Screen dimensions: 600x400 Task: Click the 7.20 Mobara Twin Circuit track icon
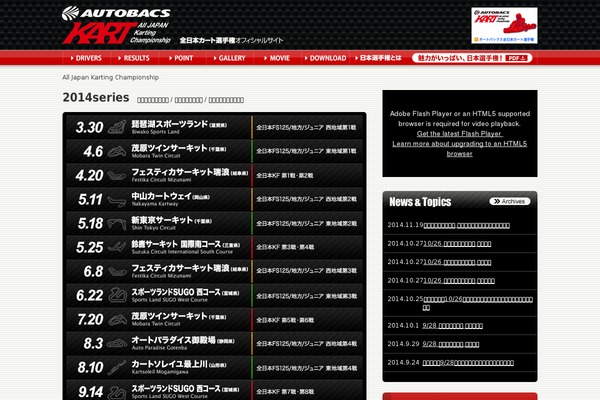[117, 319]
